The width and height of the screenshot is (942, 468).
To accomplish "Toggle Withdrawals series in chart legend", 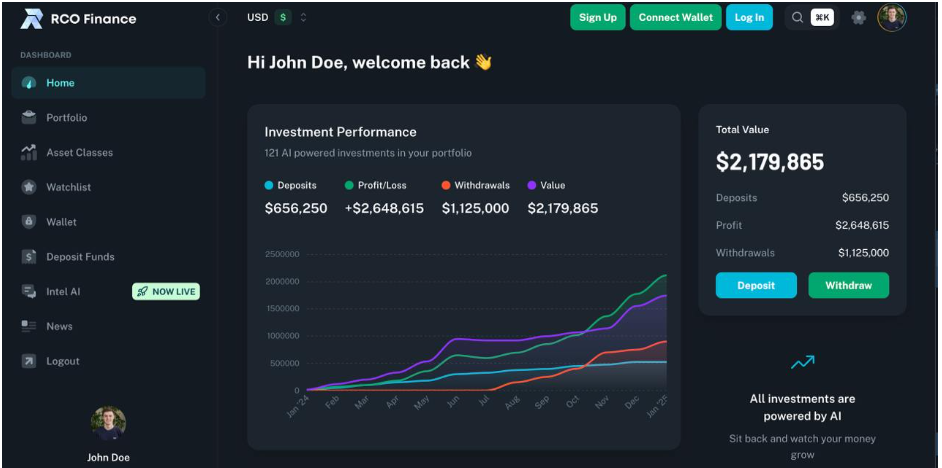I will 475,186.
